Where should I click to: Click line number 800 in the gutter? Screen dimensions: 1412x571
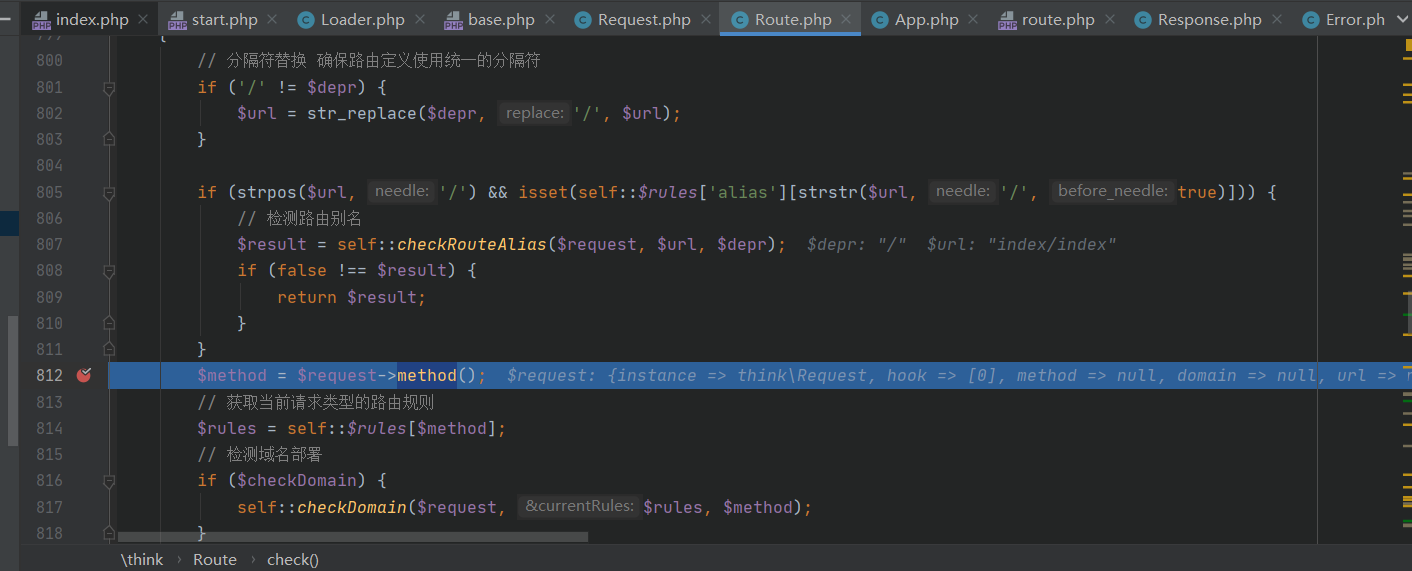[x=49, y=61]
